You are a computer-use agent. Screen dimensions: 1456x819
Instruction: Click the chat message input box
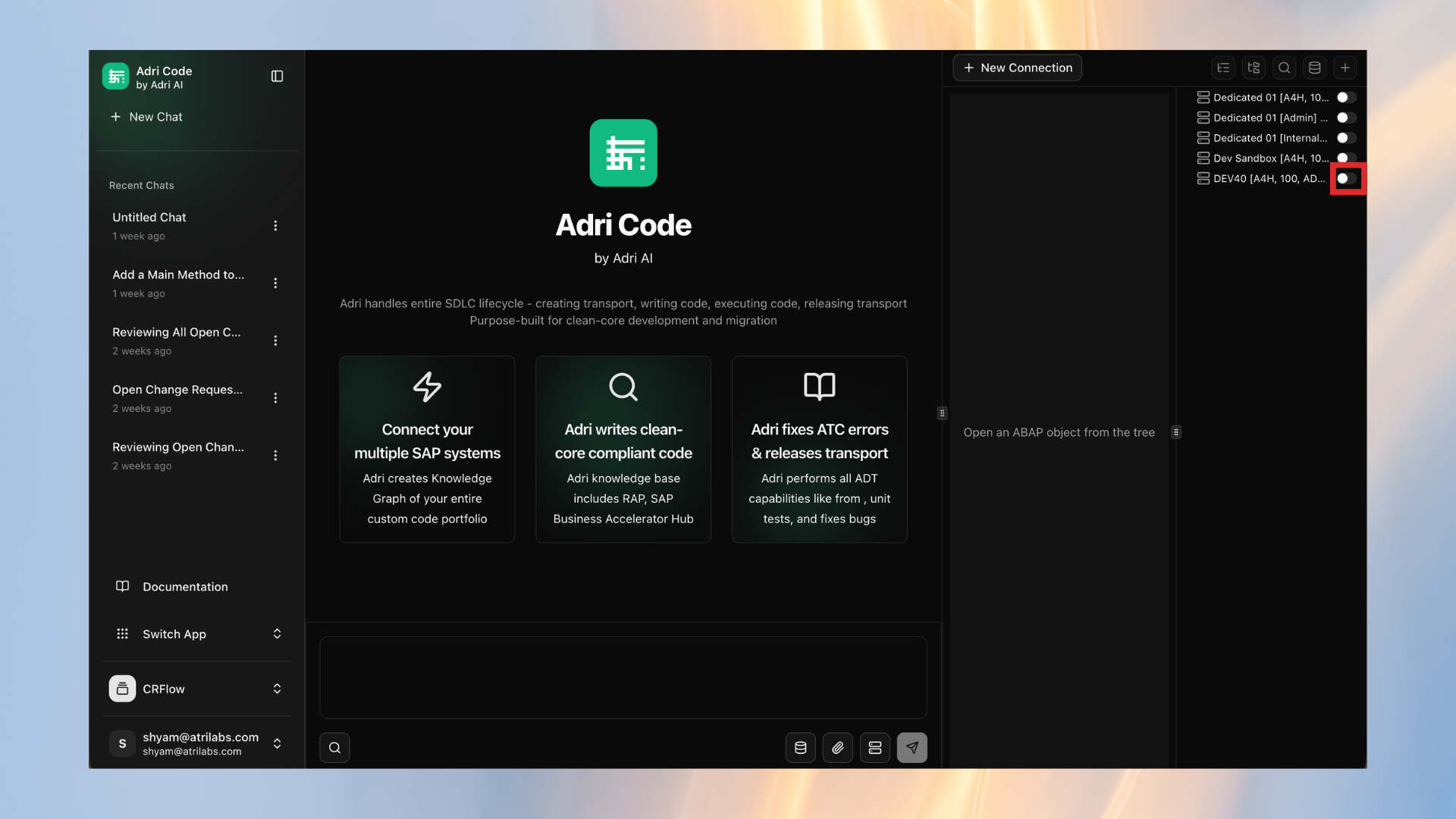click(x=623, y=677)
